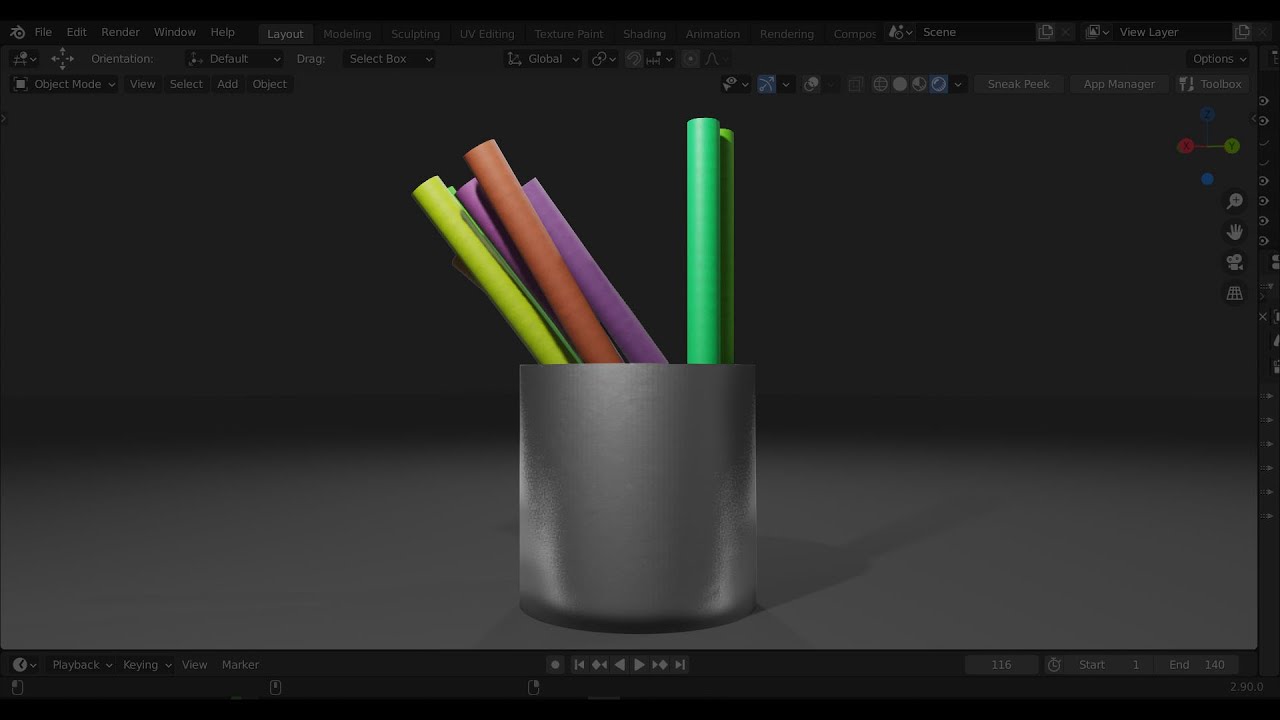Open the Add menu in viewport header
Screen dimensions: 1280x720
point(228,84)
